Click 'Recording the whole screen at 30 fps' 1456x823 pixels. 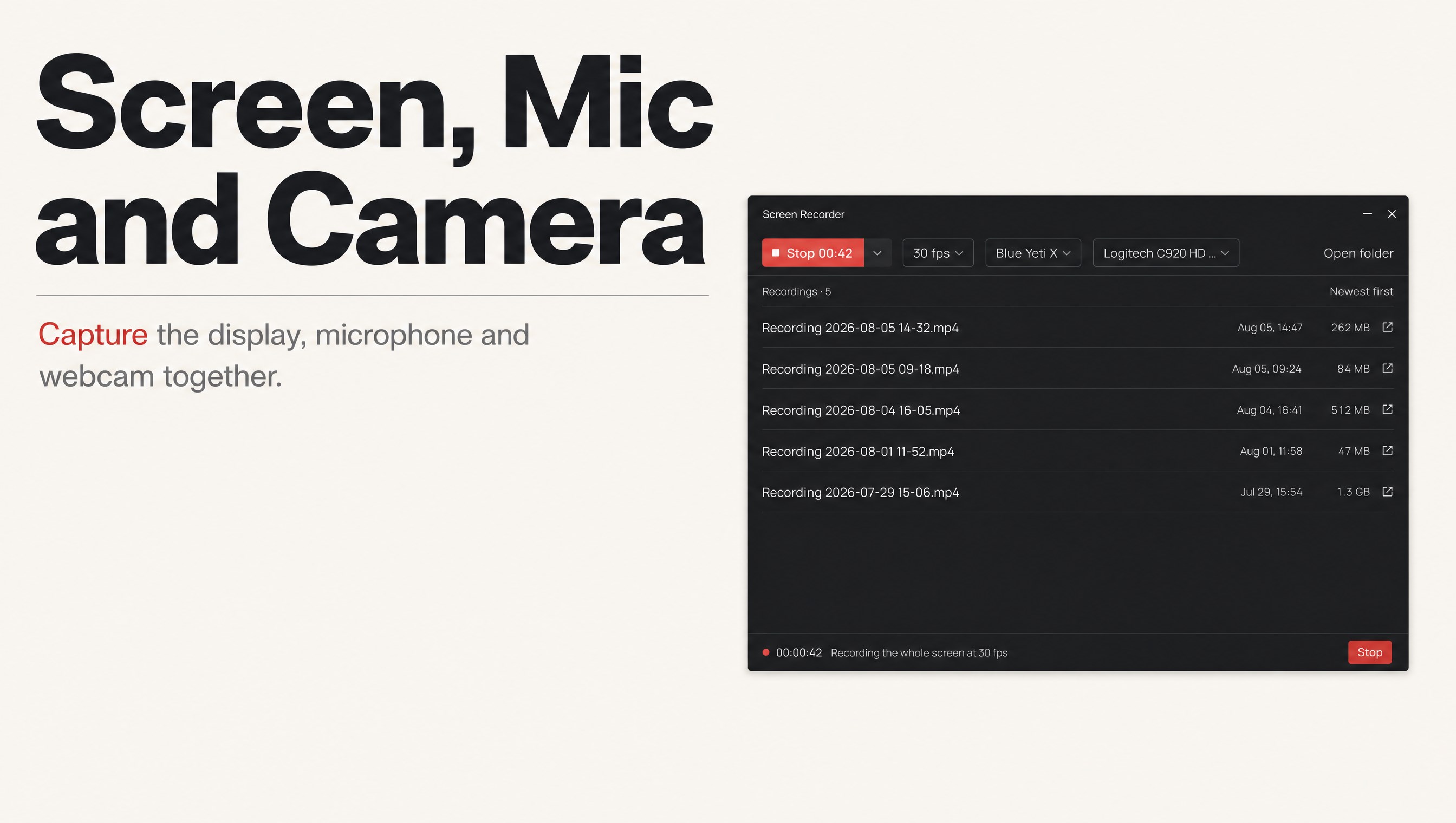click(919, 653)
